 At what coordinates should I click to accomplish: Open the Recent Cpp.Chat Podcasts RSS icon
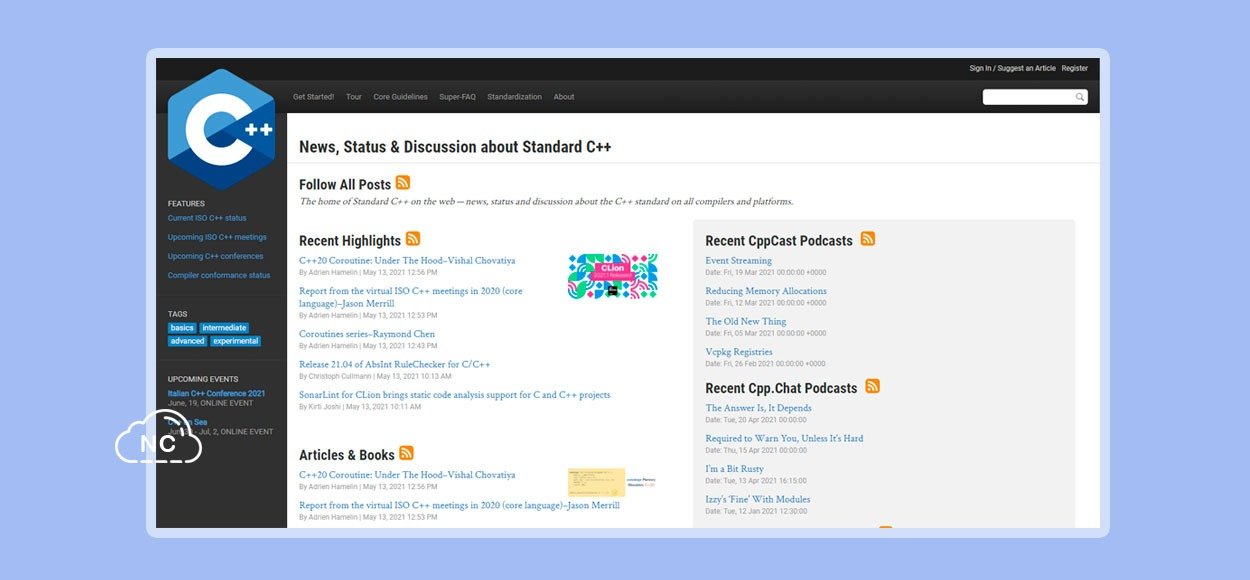(x=873, y=386)
